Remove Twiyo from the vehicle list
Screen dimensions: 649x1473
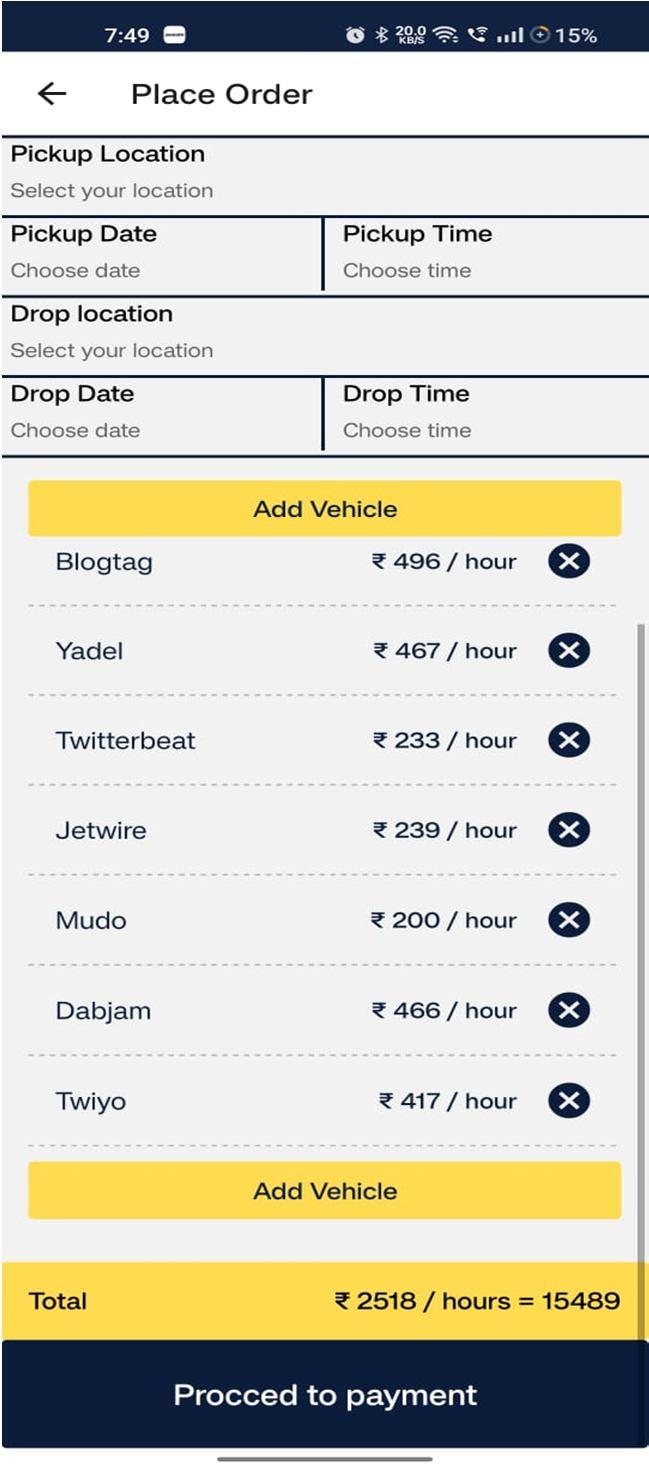coord(569,1101)
